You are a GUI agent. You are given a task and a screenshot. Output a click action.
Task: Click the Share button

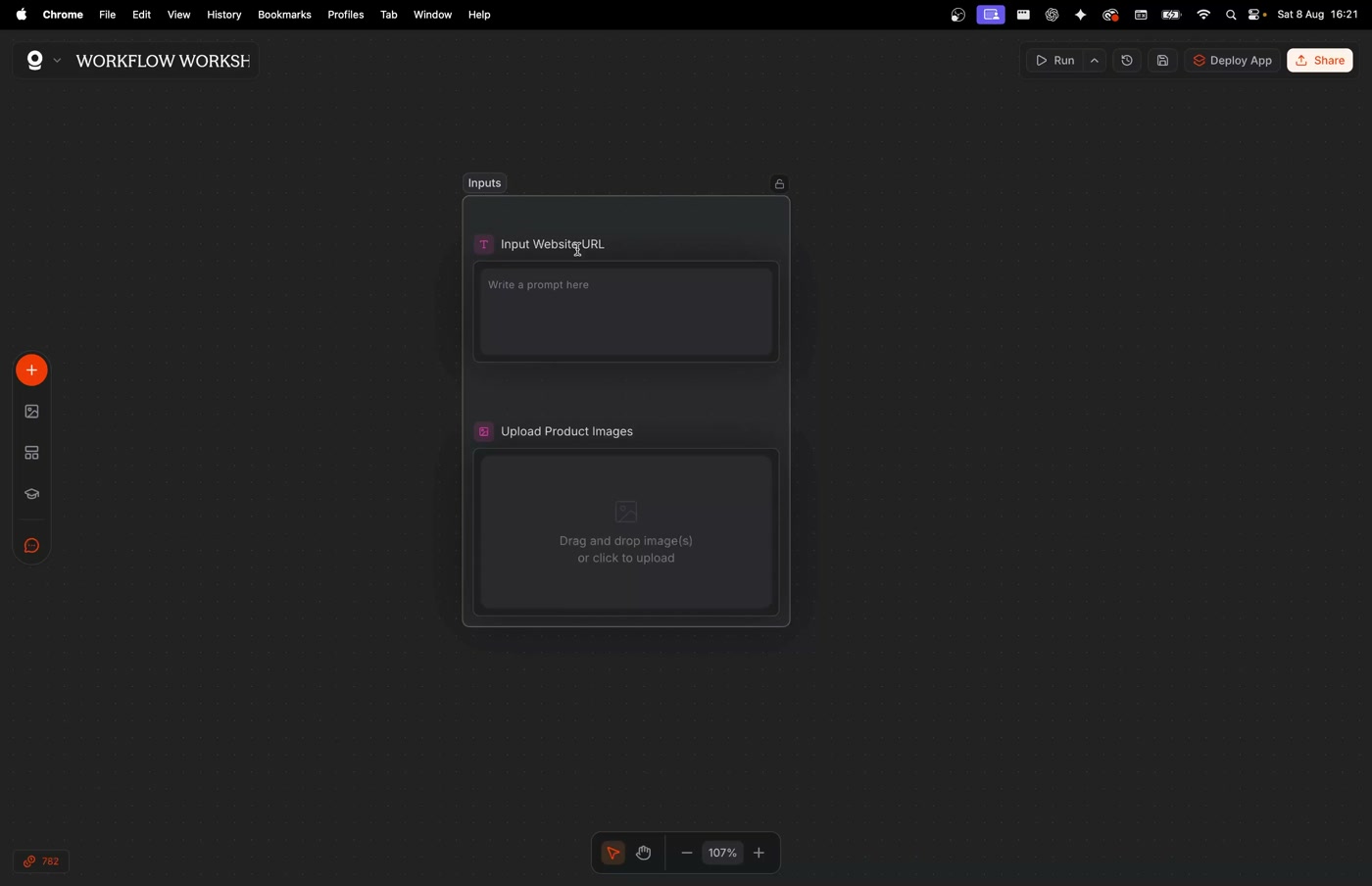click(1320, 61)
